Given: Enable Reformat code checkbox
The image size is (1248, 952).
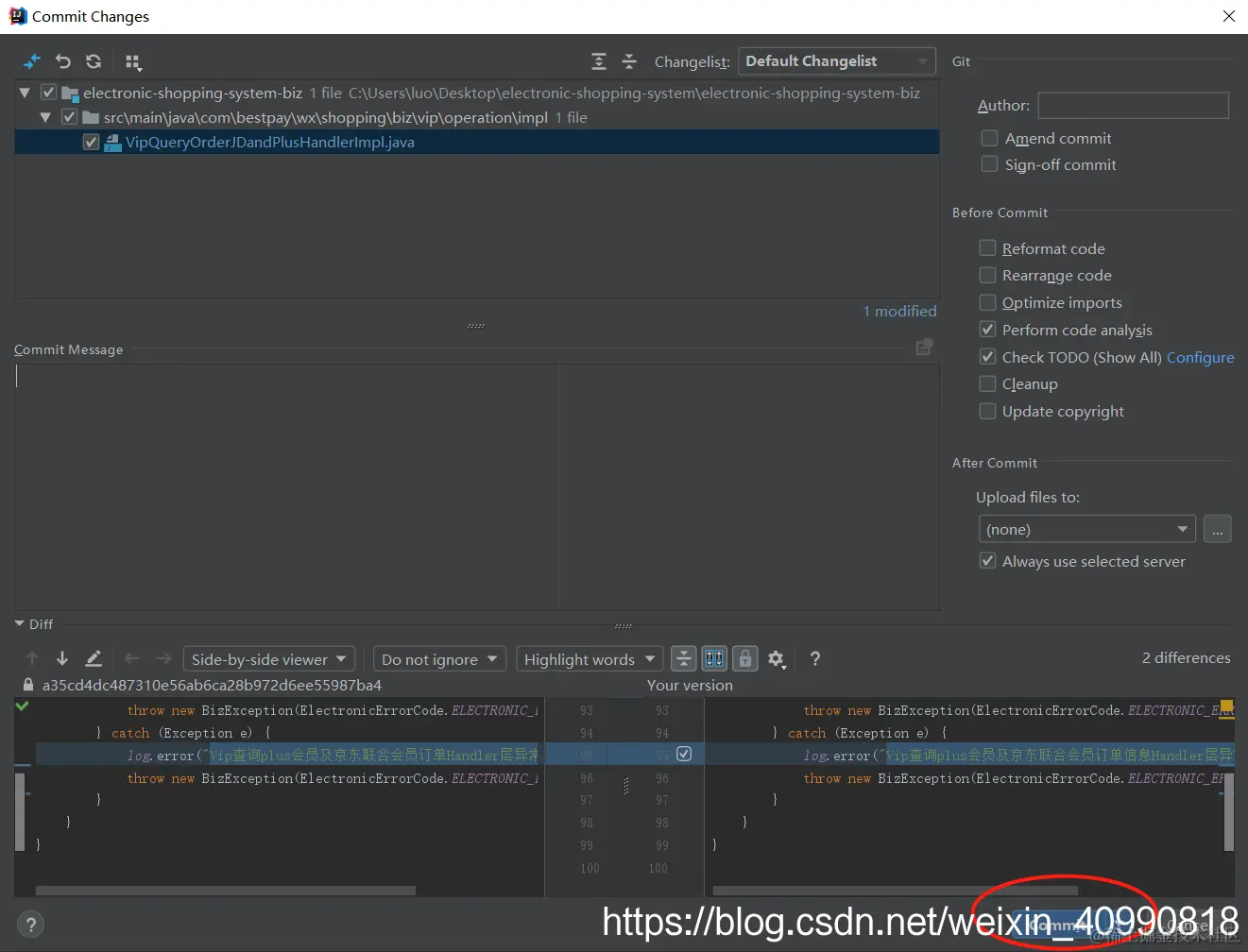Looking at the screenshot, I should coord(987,247).
